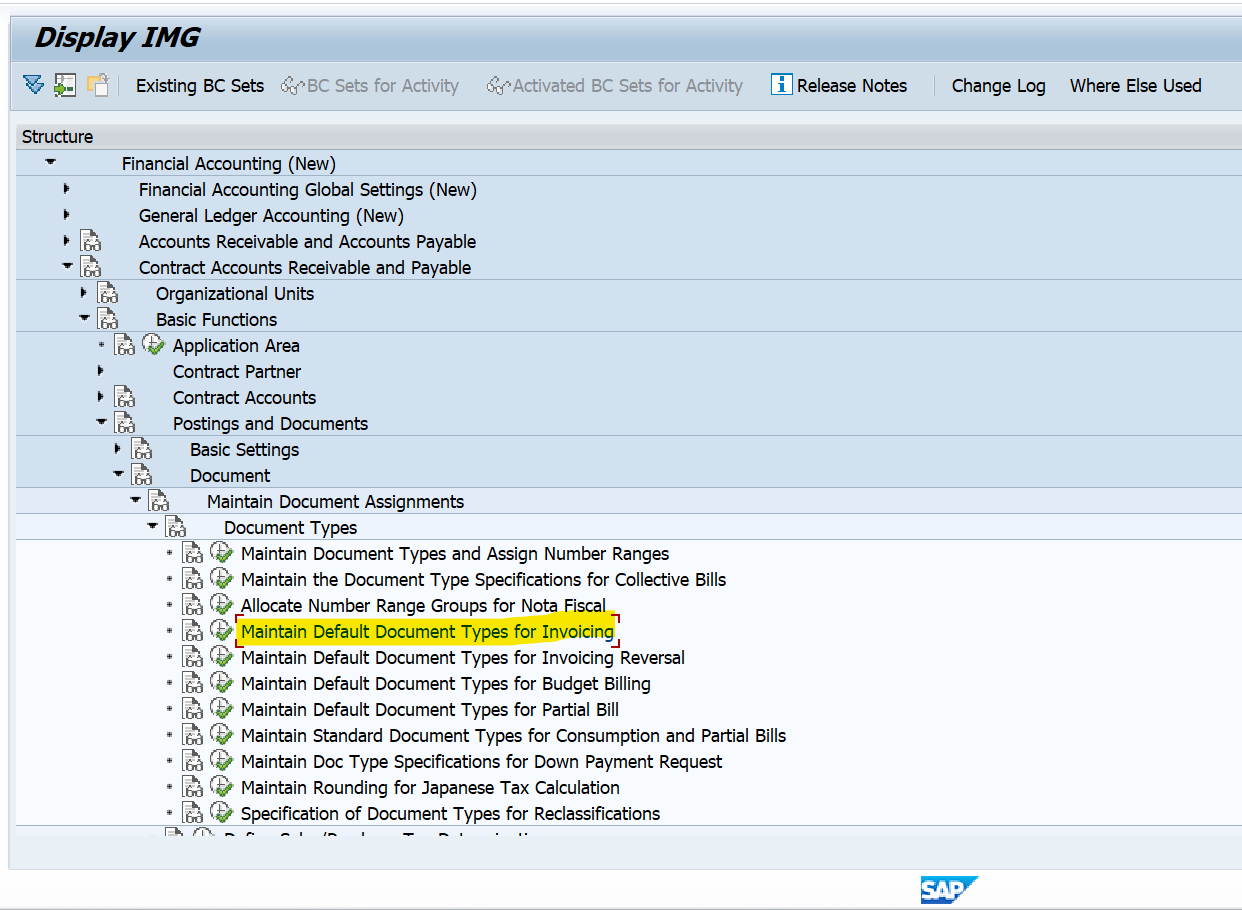Open documentation icon for Postings and Documents

pos(124,423)
